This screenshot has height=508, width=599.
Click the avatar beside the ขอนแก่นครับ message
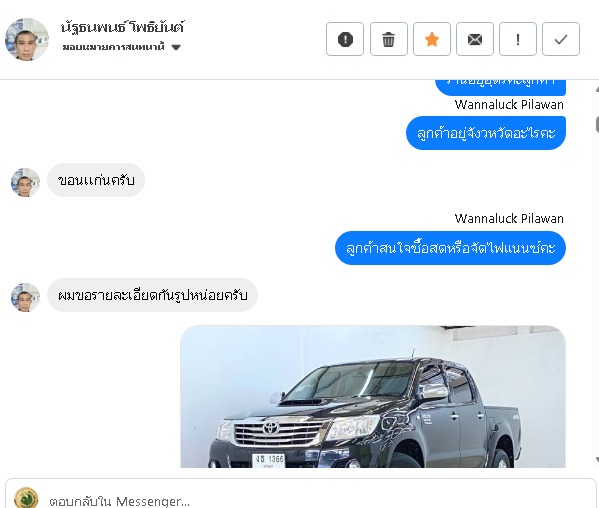pos(25,183)
